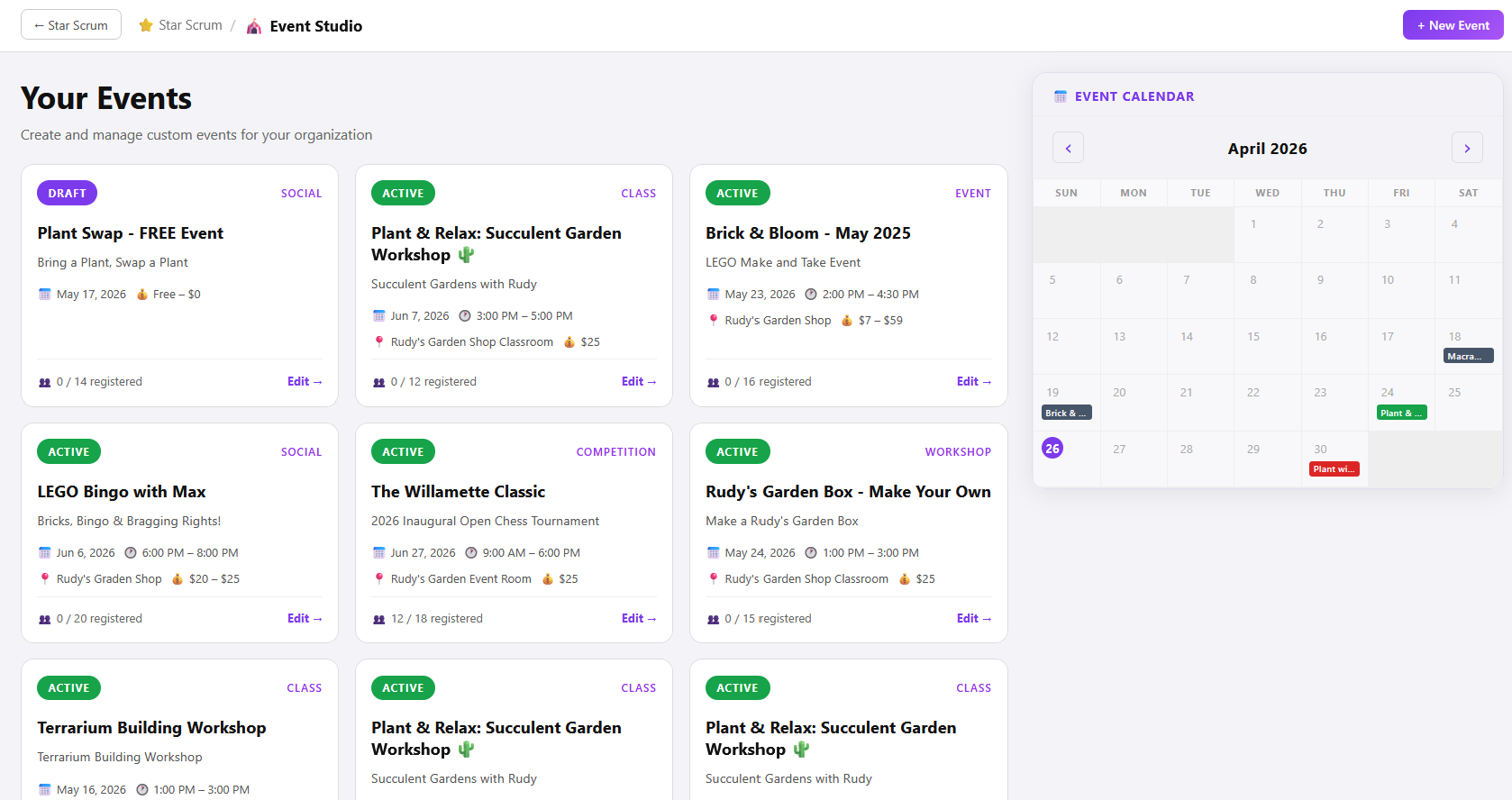Viewport: 1512px width, 800px height.
Task: Click the location pin next to Rudy's Graden Shop
Action: coord(44,578)
